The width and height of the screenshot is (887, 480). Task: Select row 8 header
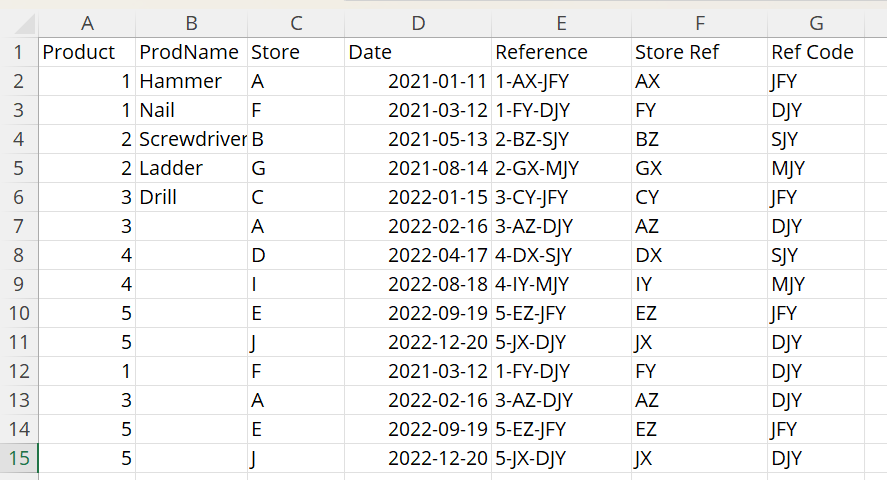(x=19, y=256)
